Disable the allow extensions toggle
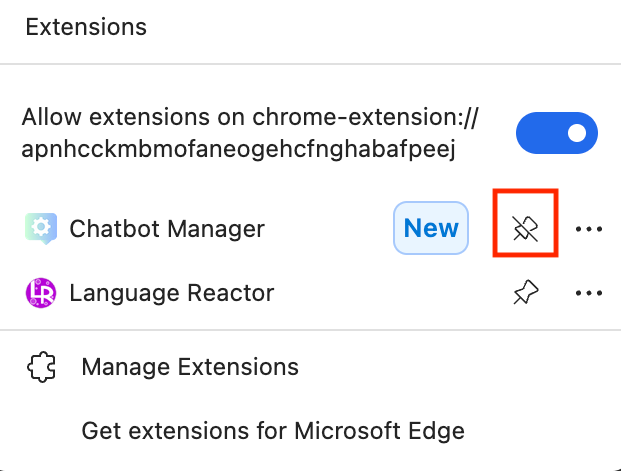Viewport: 621px width, 471px height. click(x=556, y=133)
